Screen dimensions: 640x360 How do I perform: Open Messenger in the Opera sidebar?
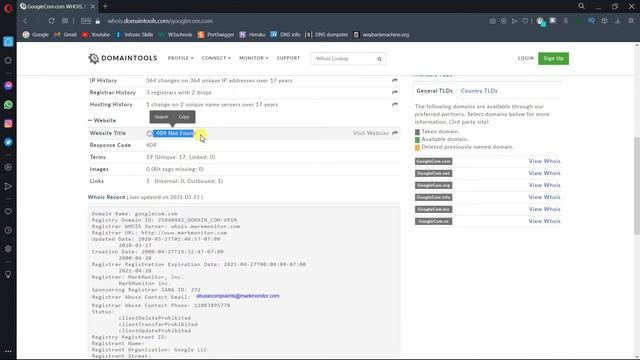pyautogui.click(x=8, y=86)
